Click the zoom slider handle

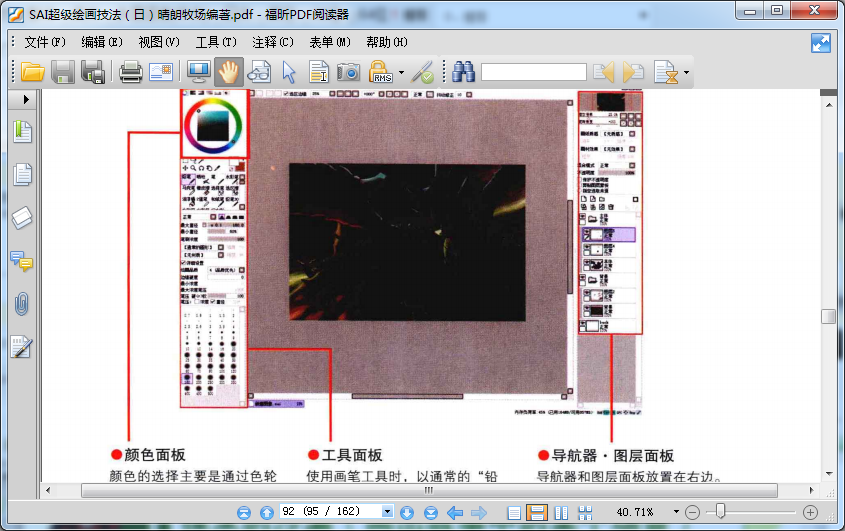click(721, 511)
